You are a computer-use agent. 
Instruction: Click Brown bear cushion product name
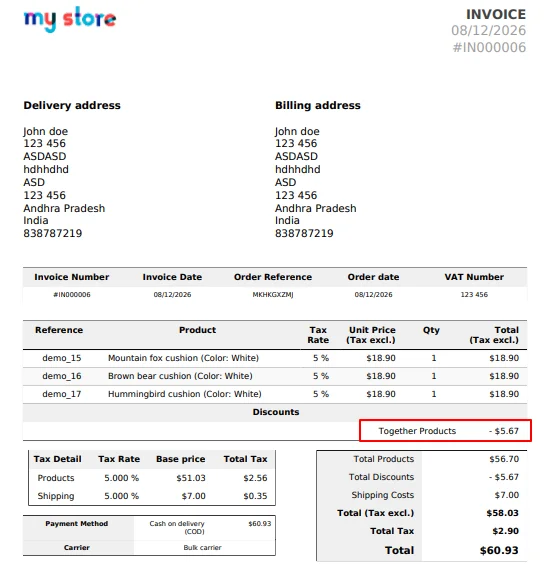pos(180,376)
